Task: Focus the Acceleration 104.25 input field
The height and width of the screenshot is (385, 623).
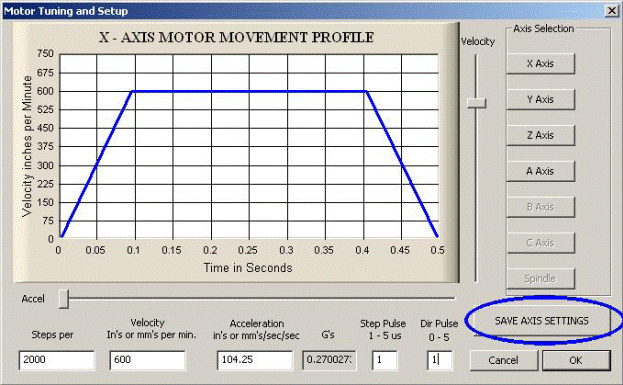Action: coord(255,360)
